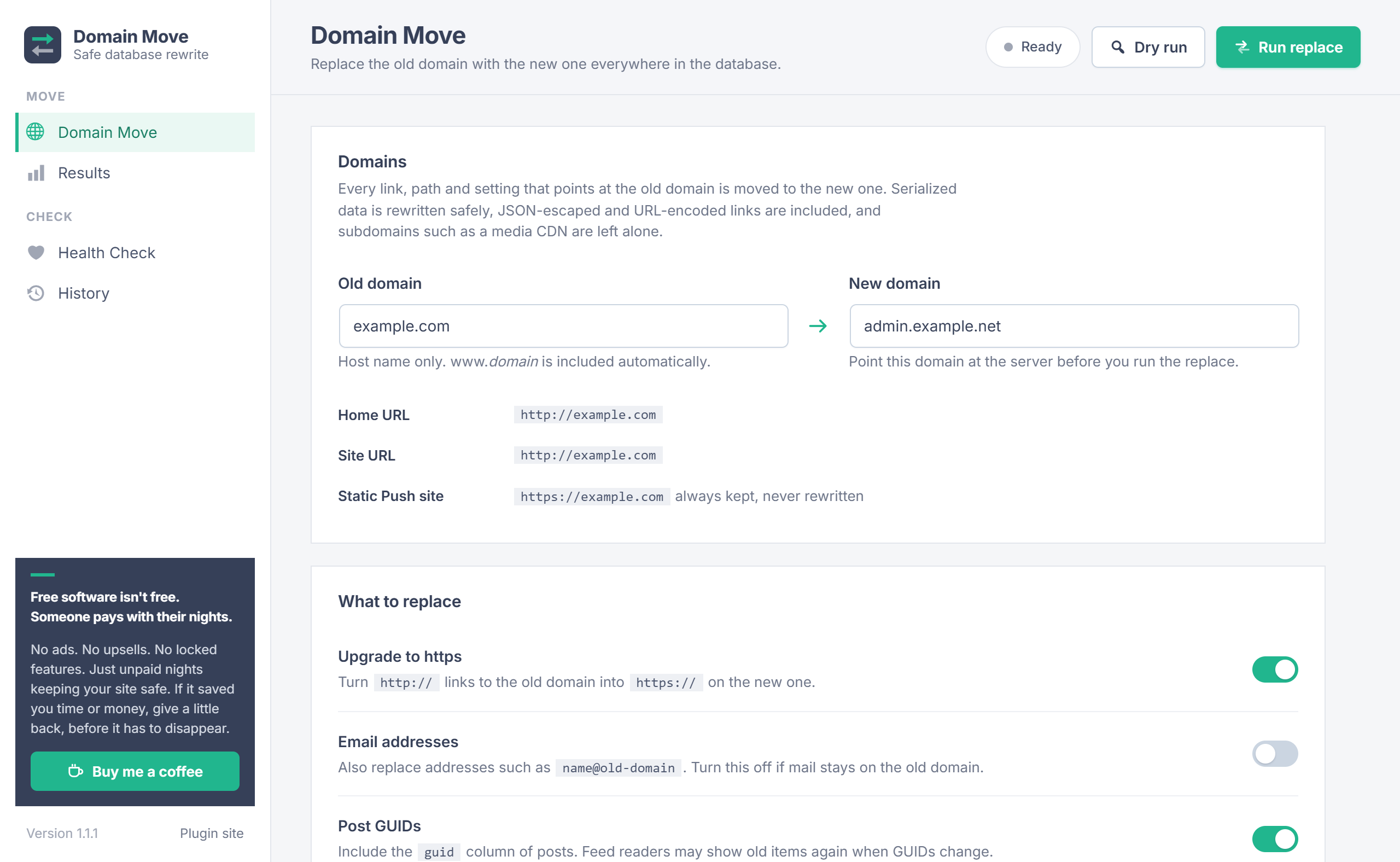Image resolution: width=1400 pixels, height=862 pixels.
Task: Open the History page
Action: [x=135, y=293]
